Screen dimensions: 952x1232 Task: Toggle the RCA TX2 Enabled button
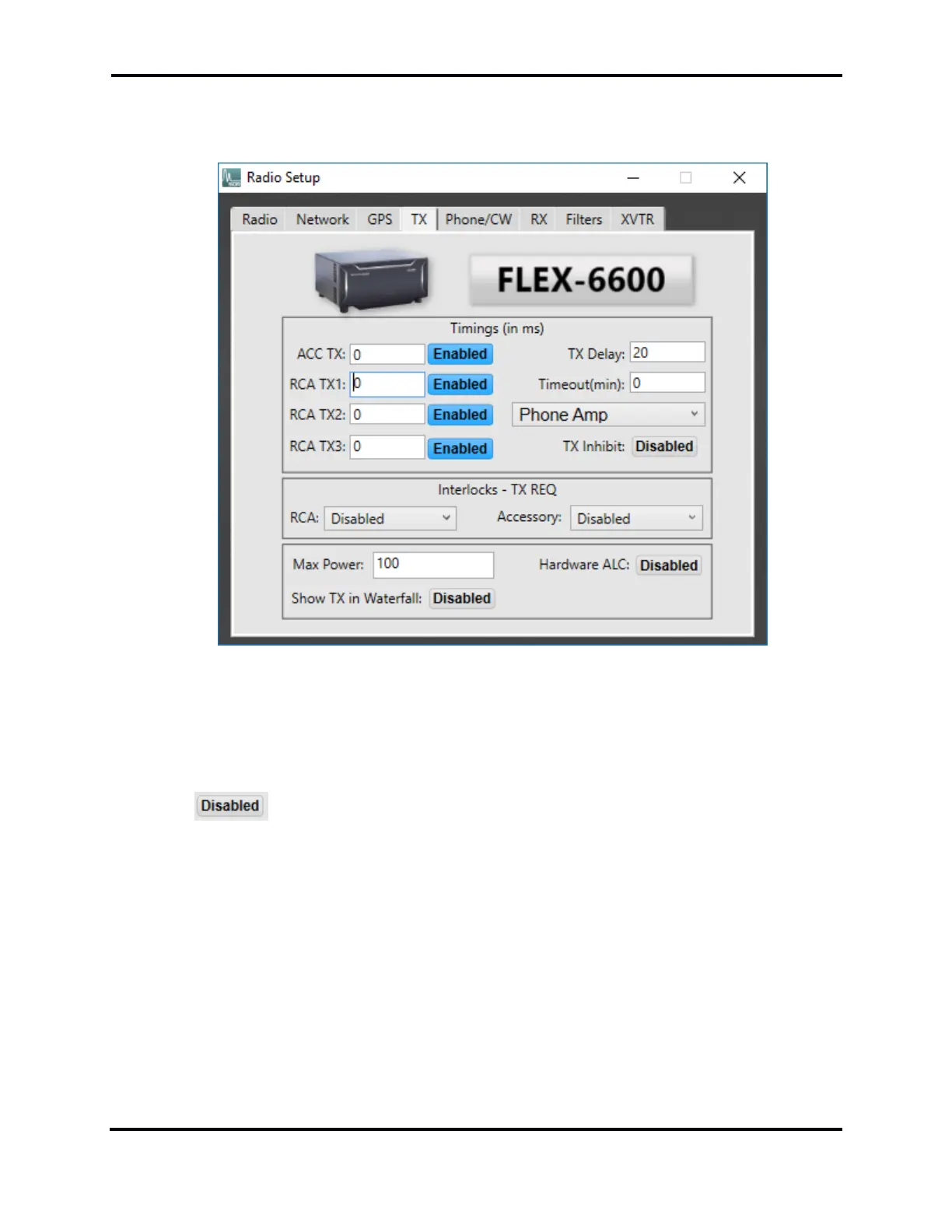(460, 415)
